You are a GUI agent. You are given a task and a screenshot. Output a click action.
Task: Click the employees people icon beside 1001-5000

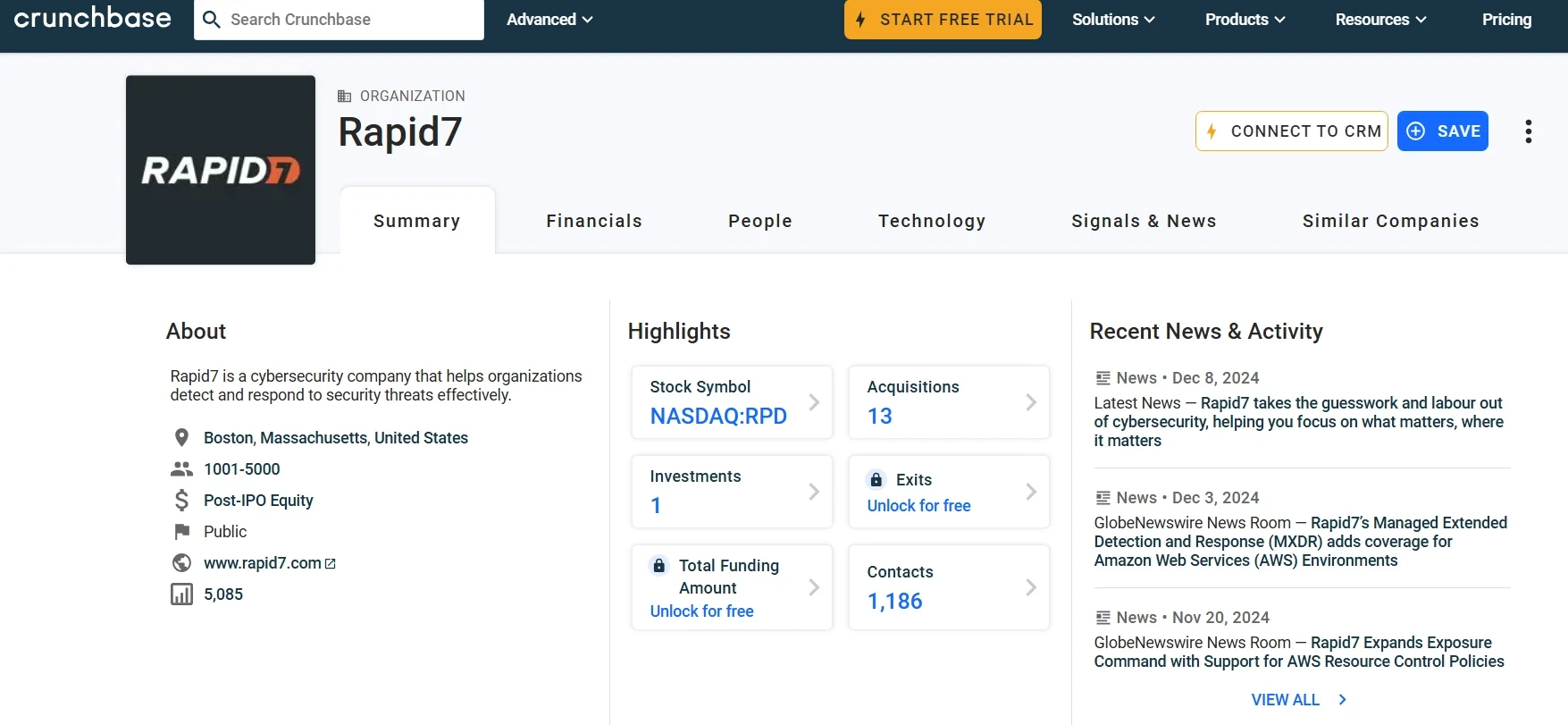[x=181, y=468]
